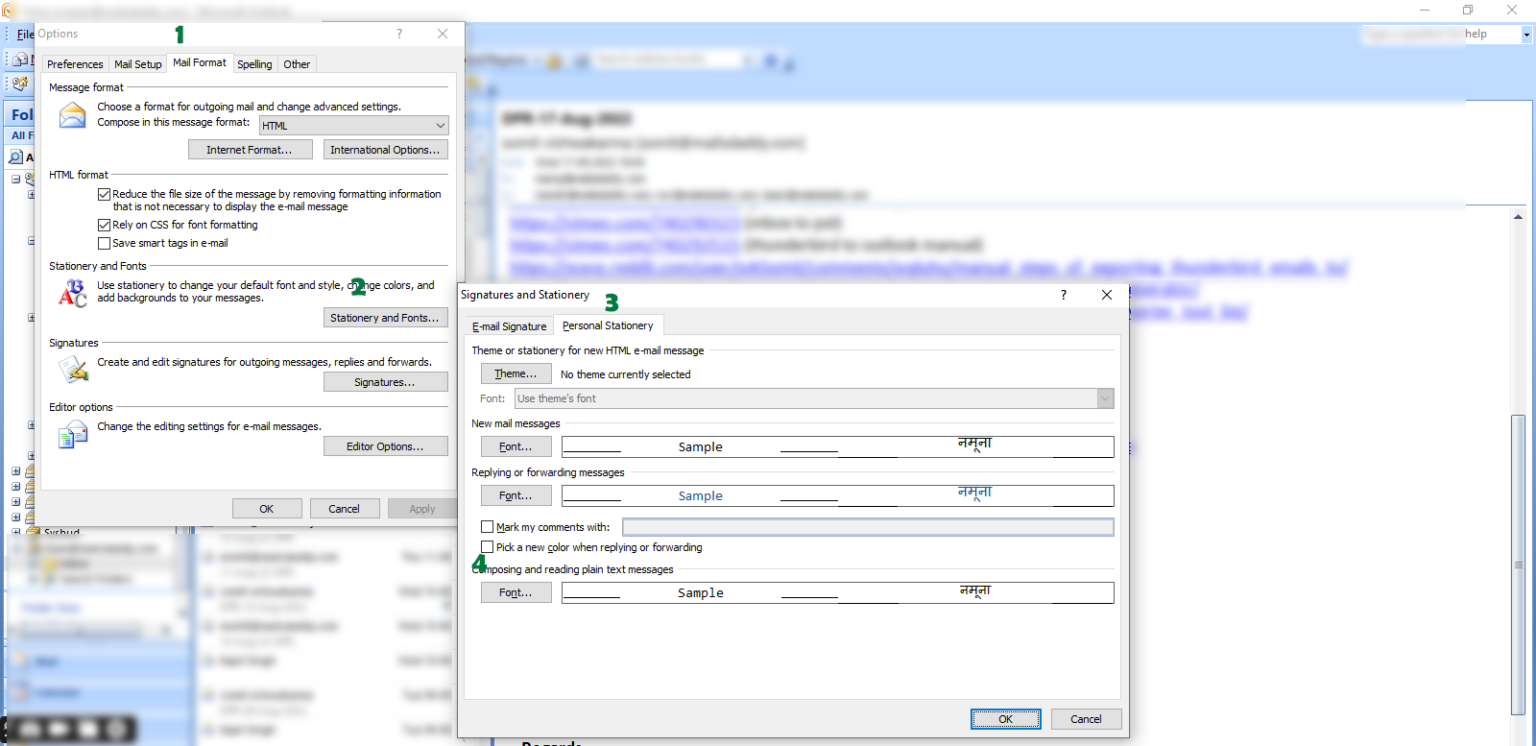
Task: Switch to the E-mail Signature tab
Action: tap(509, 326)
